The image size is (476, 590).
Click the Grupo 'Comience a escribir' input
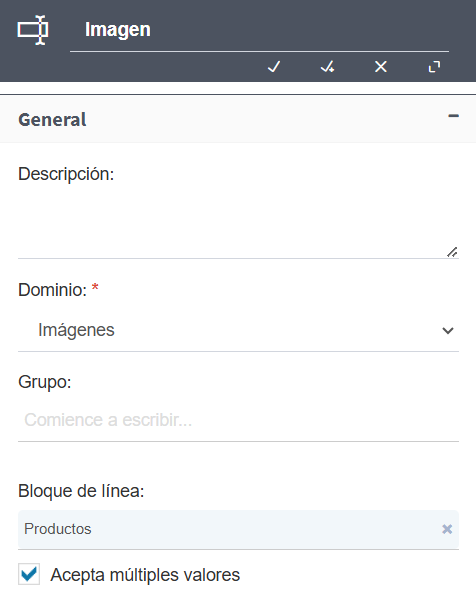click(238, 420)
